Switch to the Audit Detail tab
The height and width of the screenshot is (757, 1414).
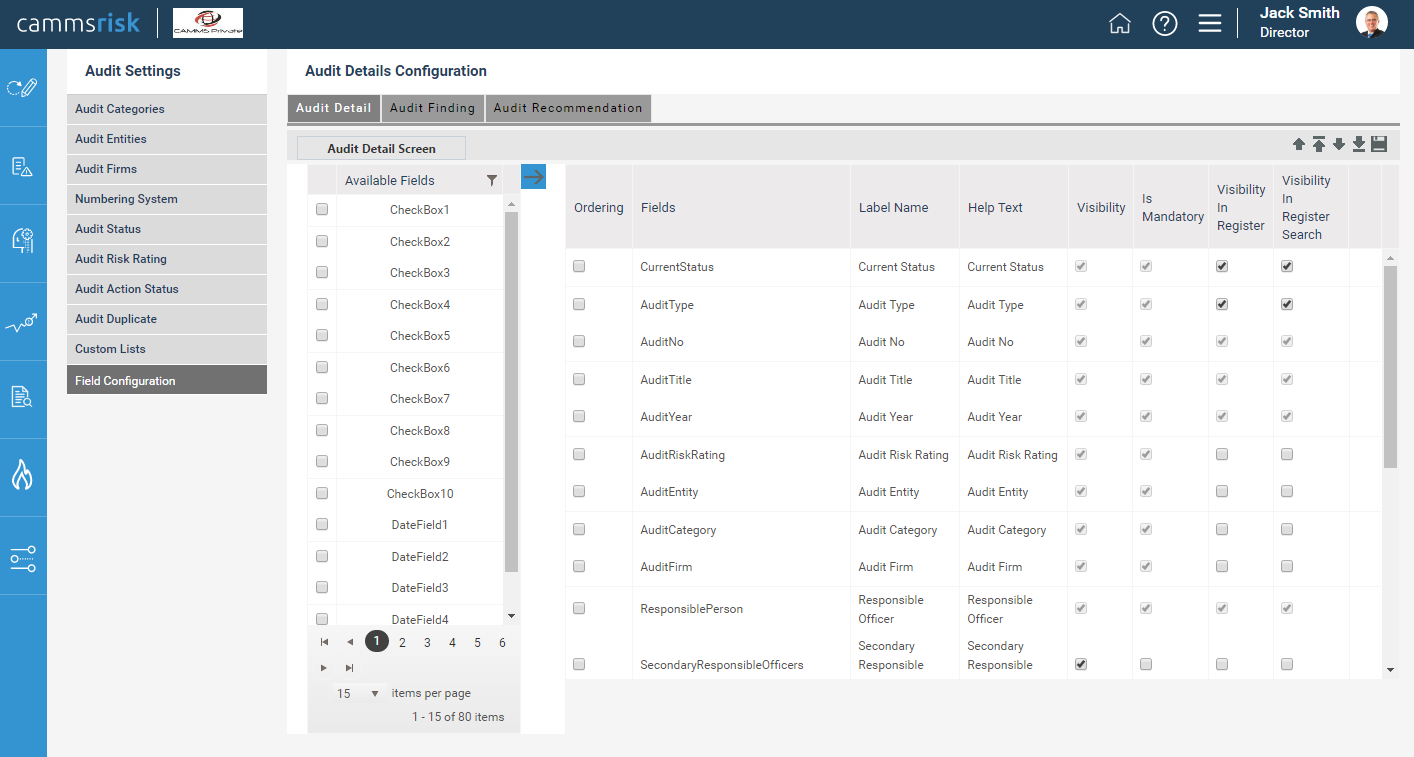(x=333, y=108)
